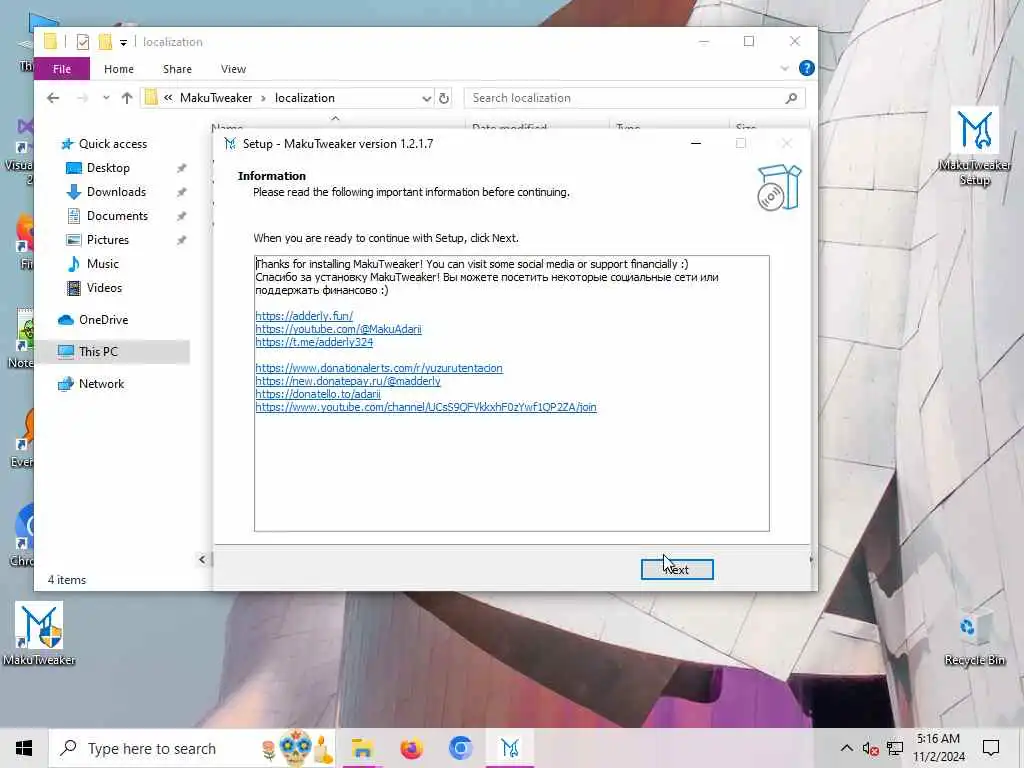Open Explorer help icon

tap(807, 68)
